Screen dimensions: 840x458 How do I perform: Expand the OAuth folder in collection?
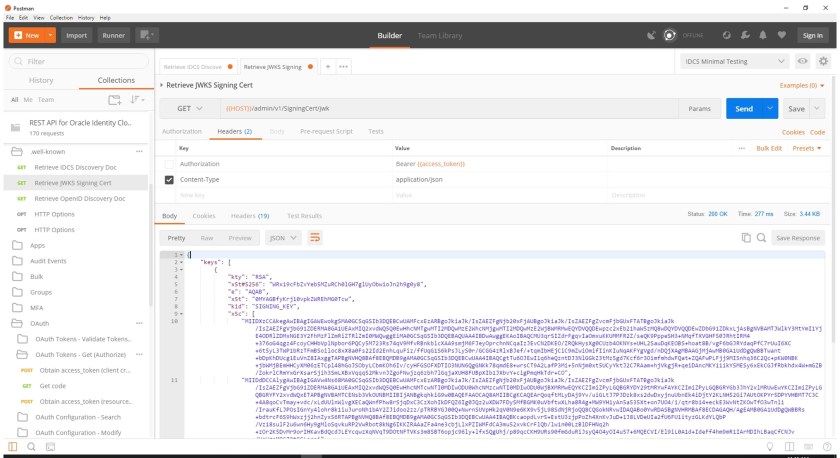click(x=40, y=323)
